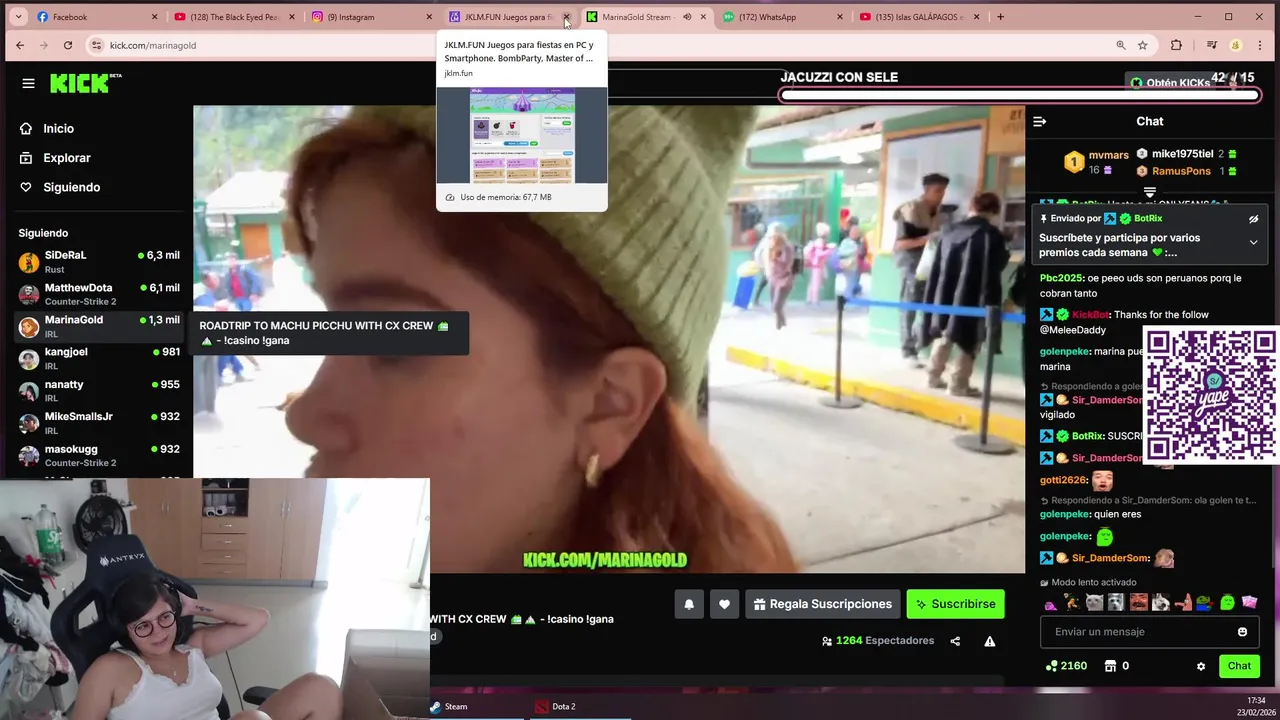Share the stream with share icon
Image resolution: width=1280 pixels, height=720 pixels.
click(955, 641)
